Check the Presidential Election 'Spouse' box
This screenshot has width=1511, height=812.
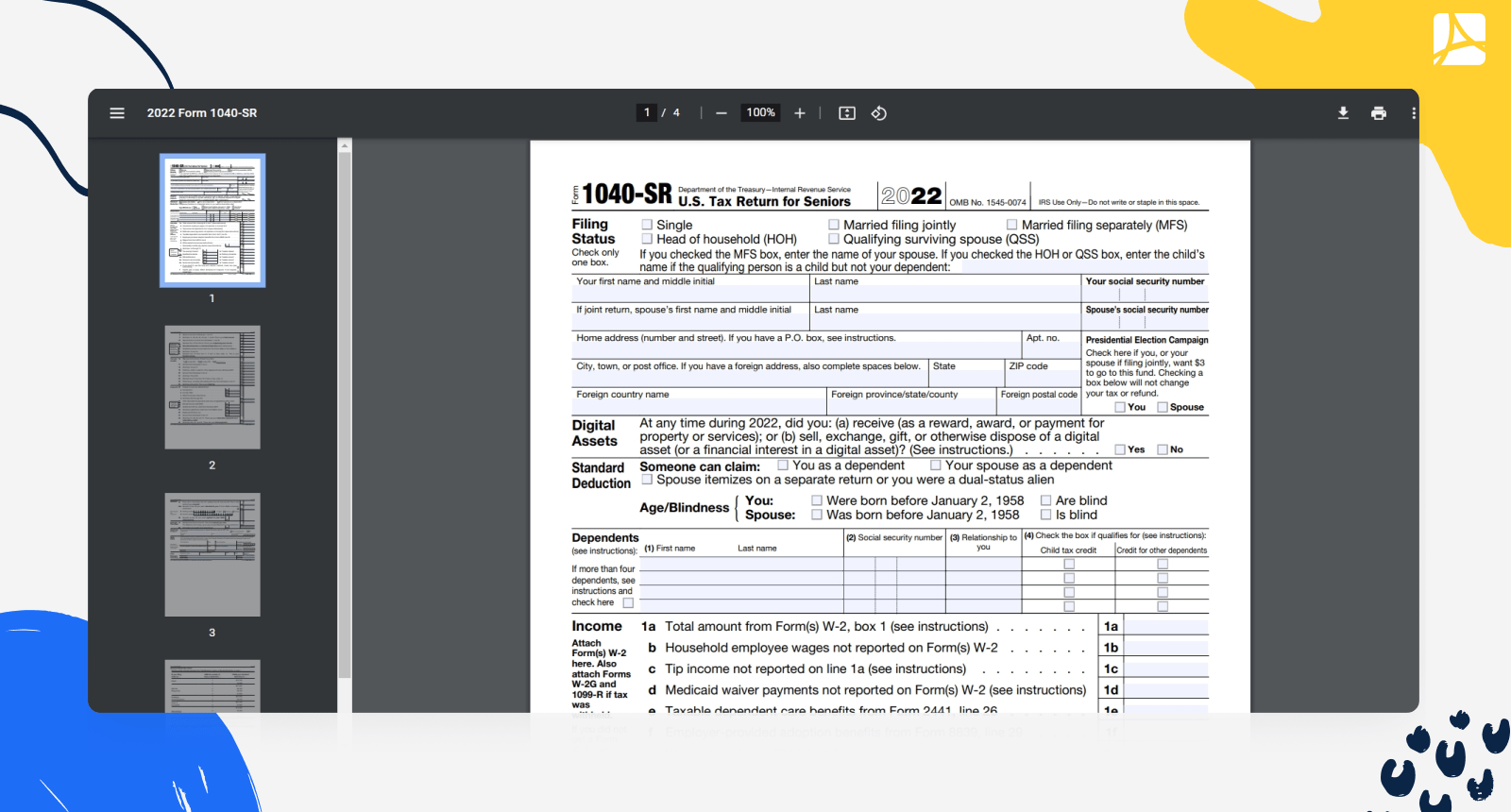pos(1163,407)
